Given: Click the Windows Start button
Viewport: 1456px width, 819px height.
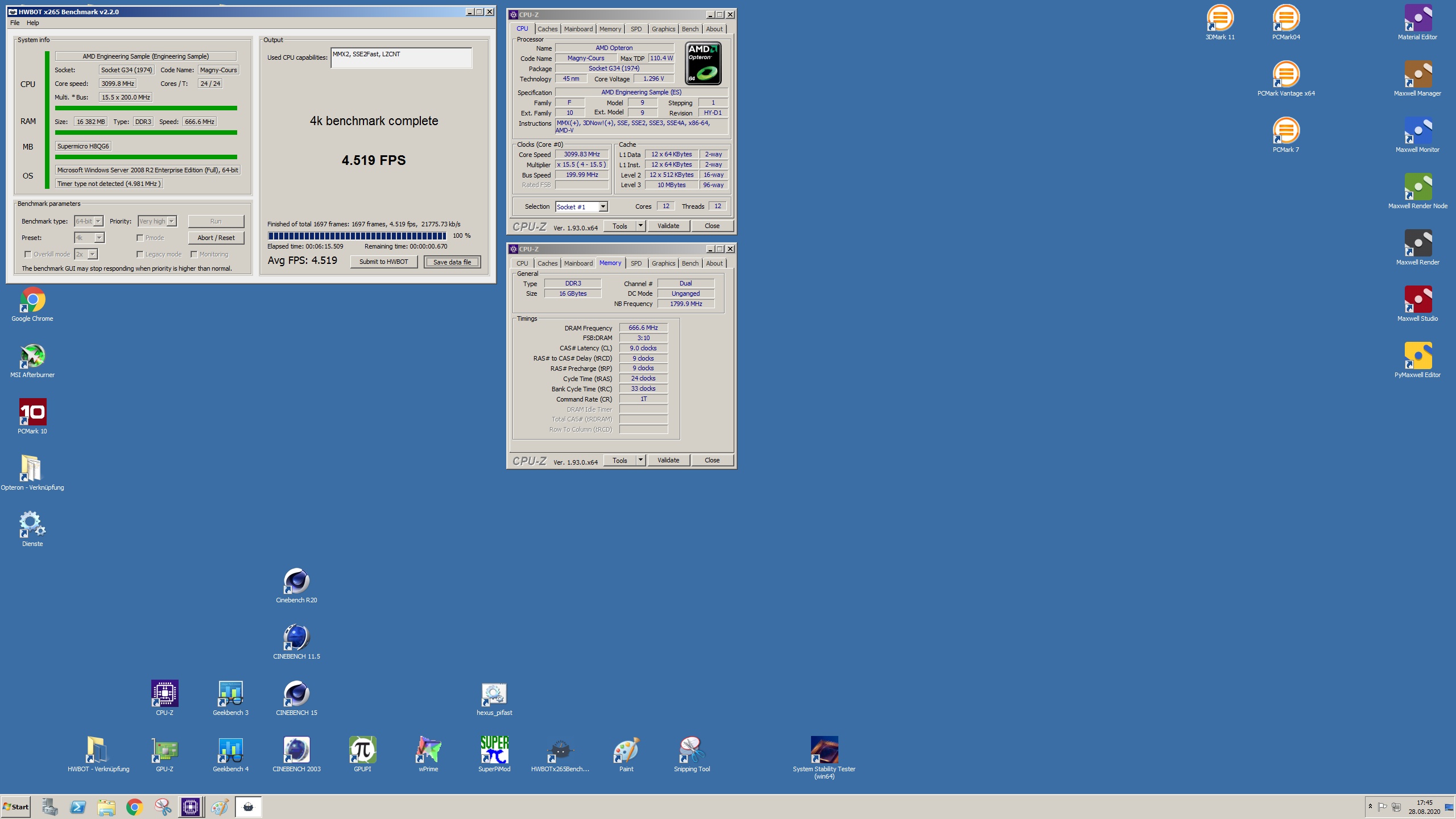Looking at the screenshot, I should (x=15, y=806).
